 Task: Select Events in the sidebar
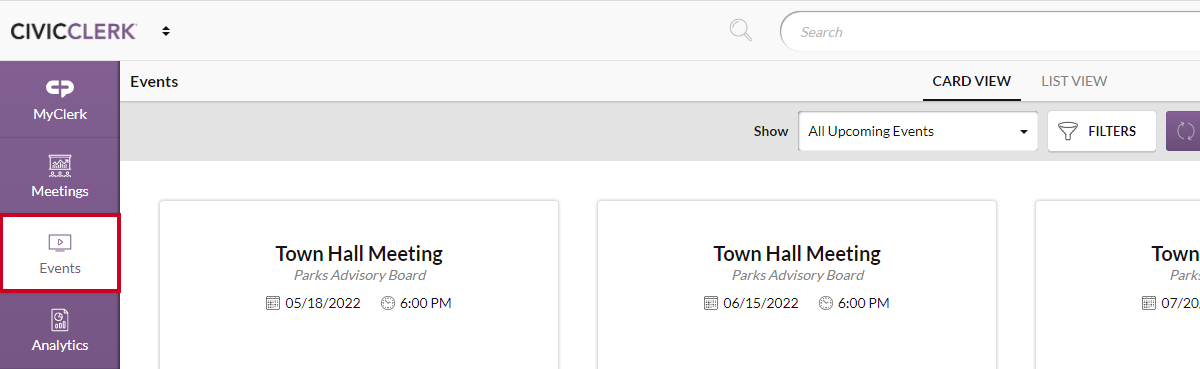60,253
